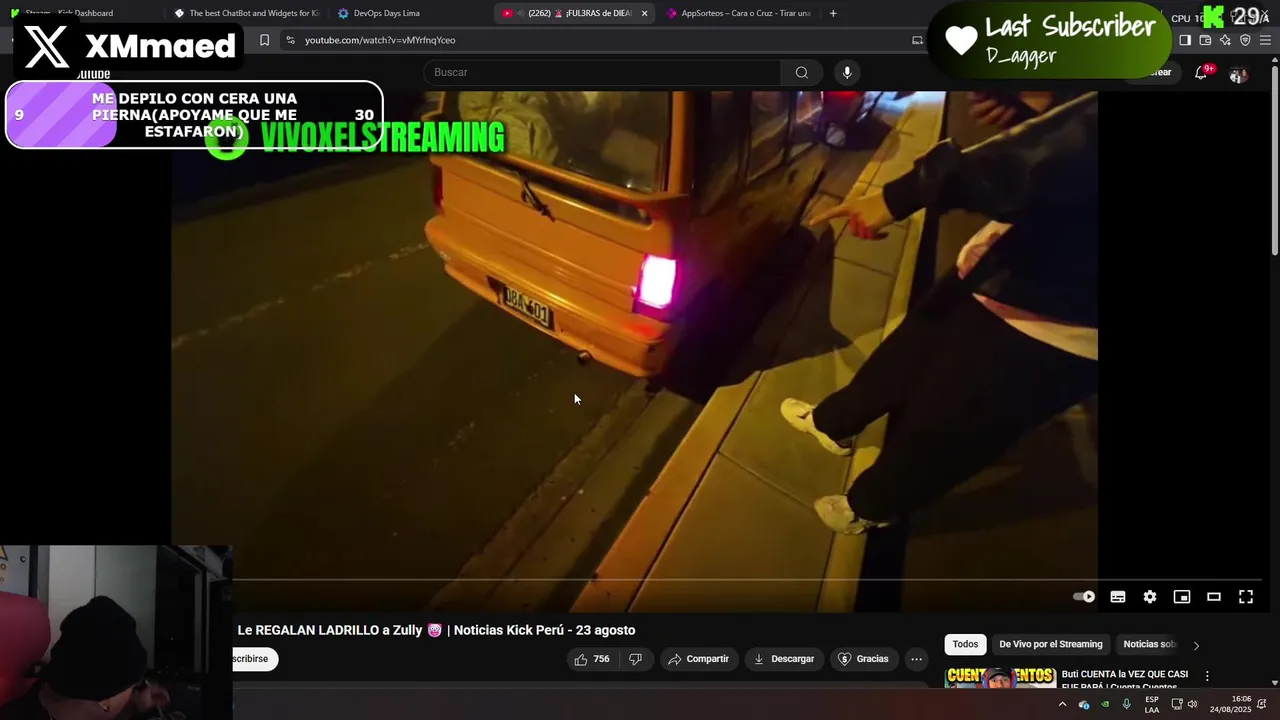The width and height of the screenshot is (1280, 720).
Task: Click in the Buscar search field
Action: point(602,72)
